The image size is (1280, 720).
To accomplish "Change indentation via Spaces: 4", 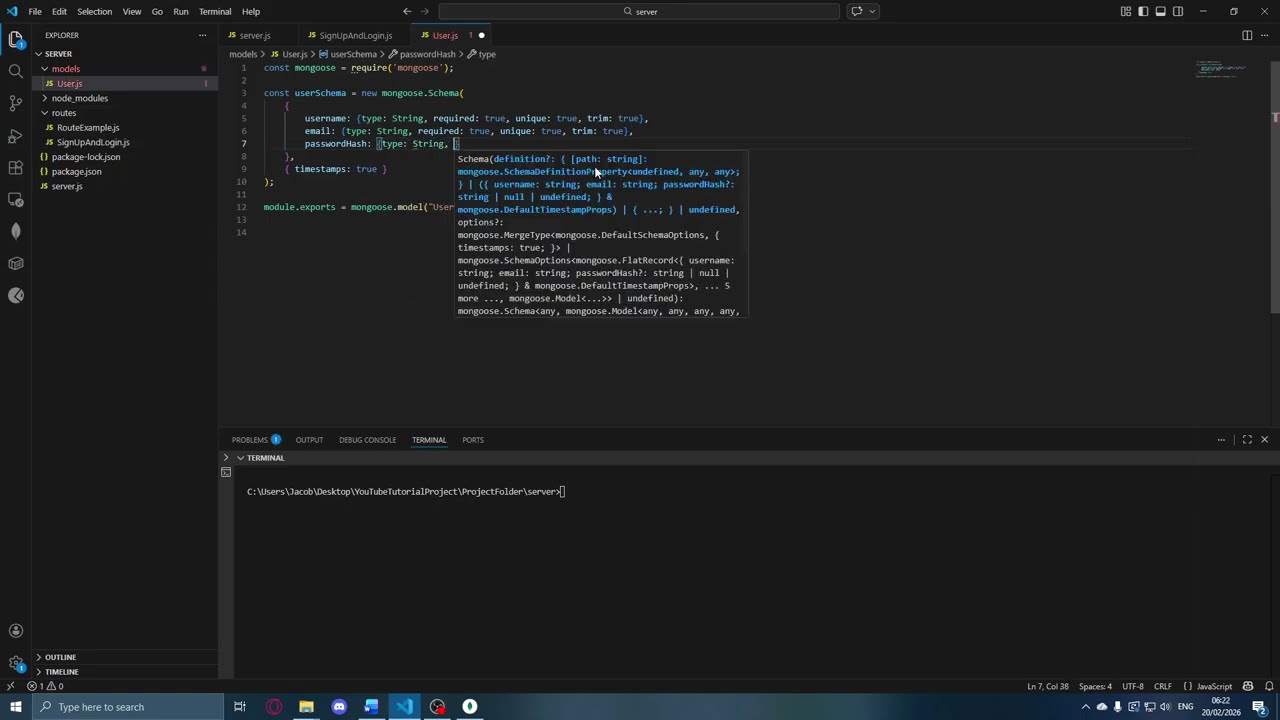I will [x=1095, y=686].
